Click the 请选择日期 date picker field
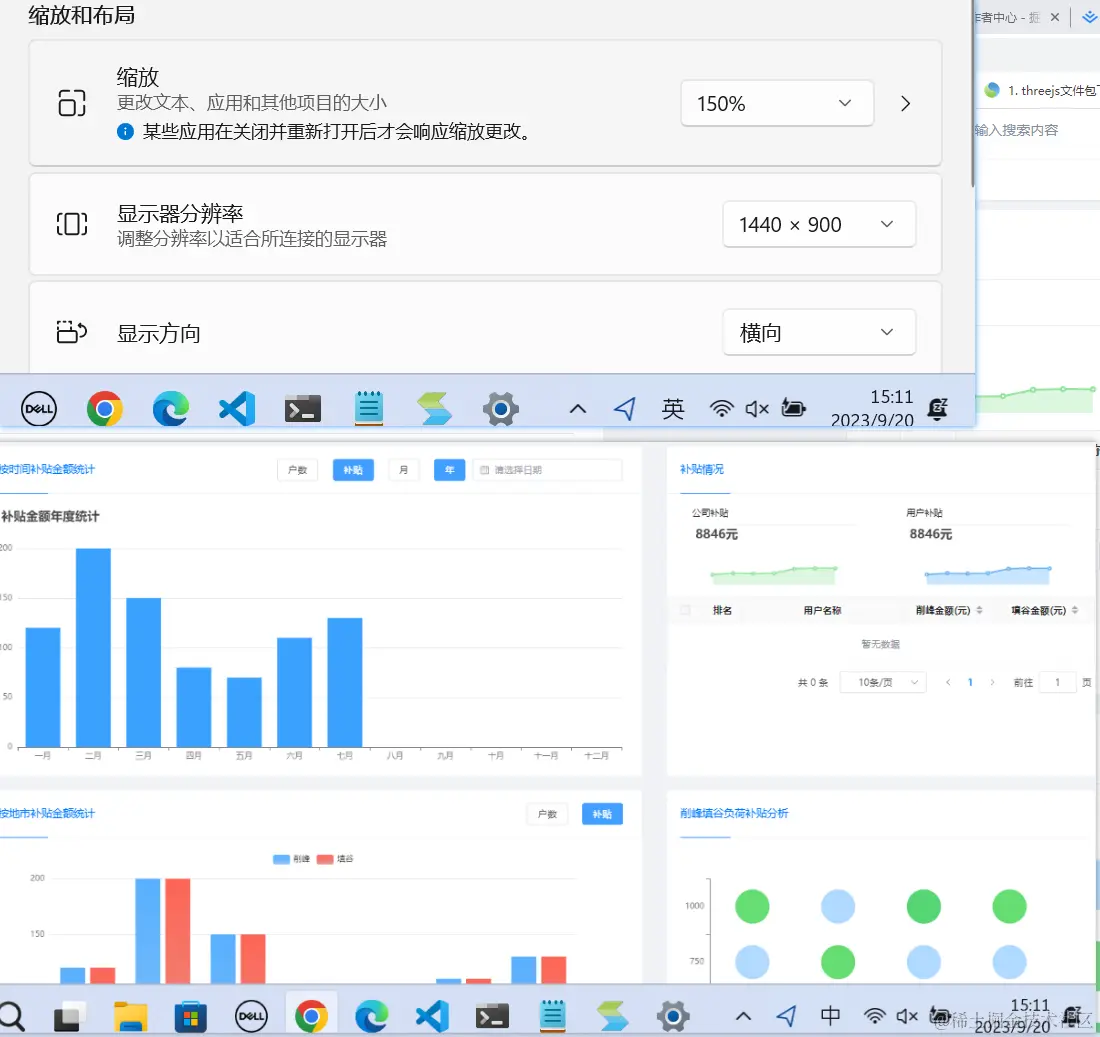 (547, 470)
